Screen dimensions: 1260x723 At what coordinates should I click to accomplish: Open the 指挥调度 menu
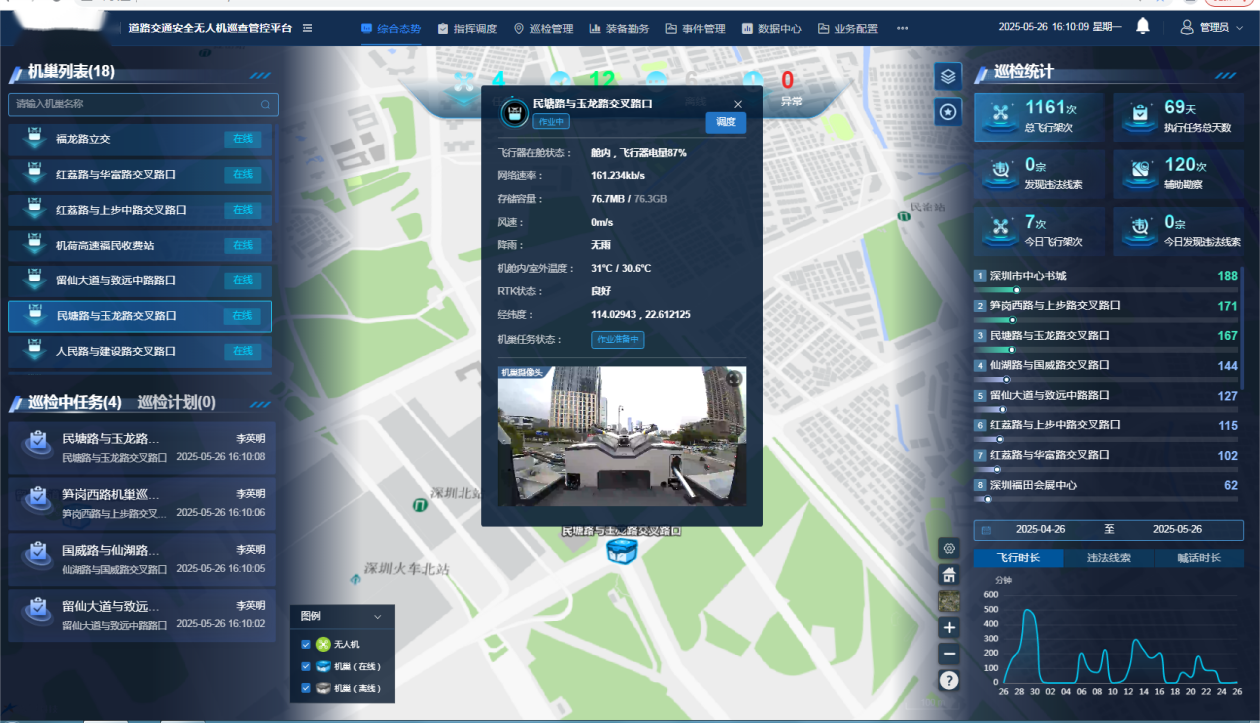pos(466,28)
